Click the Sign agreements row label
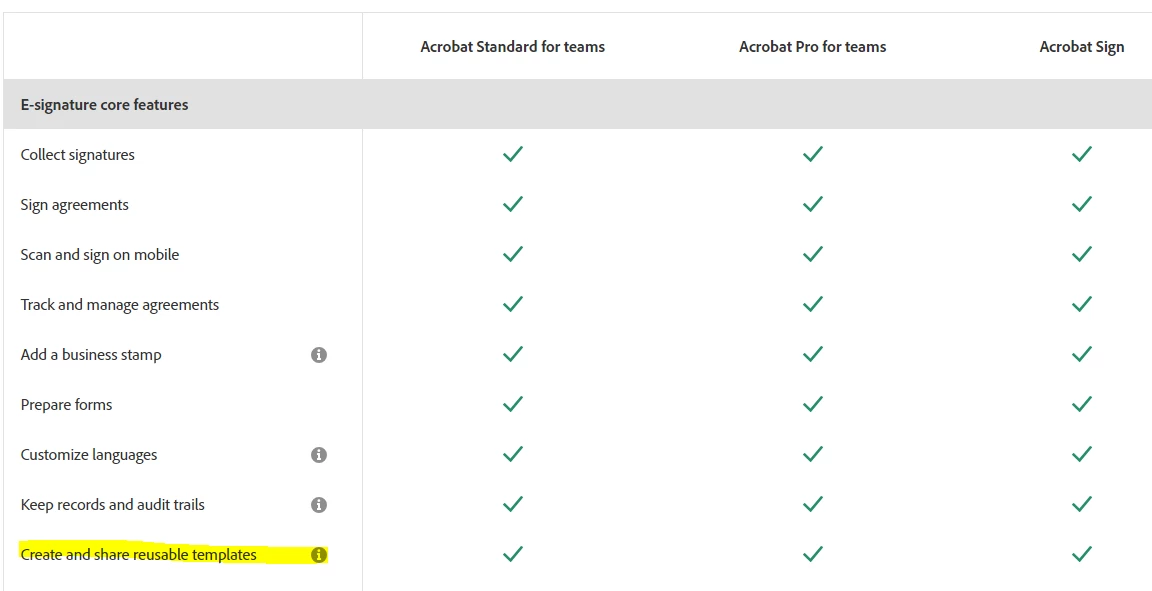The height and width of the screenshot is (591, 1152). click(x=74, y=205)
